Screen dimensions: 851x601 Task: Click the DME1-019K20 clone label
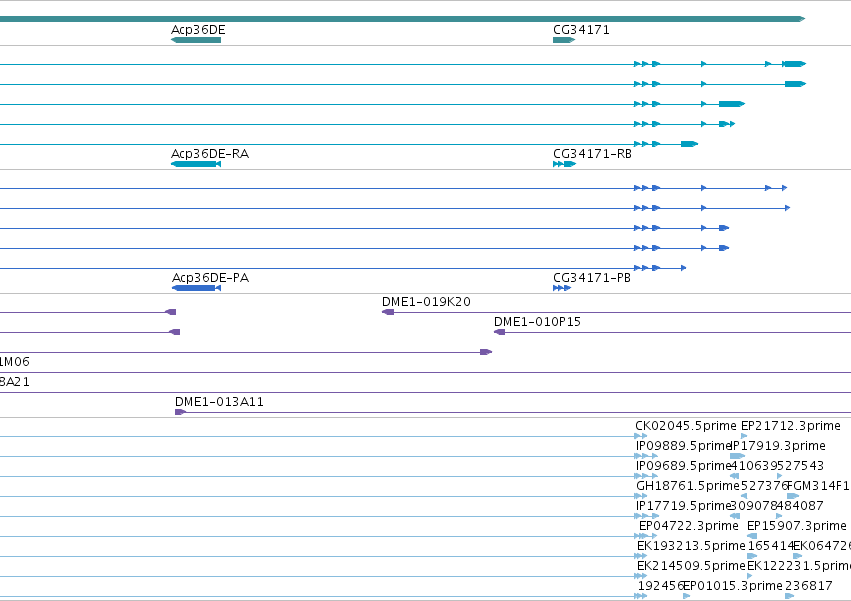(x=426, y=302)
